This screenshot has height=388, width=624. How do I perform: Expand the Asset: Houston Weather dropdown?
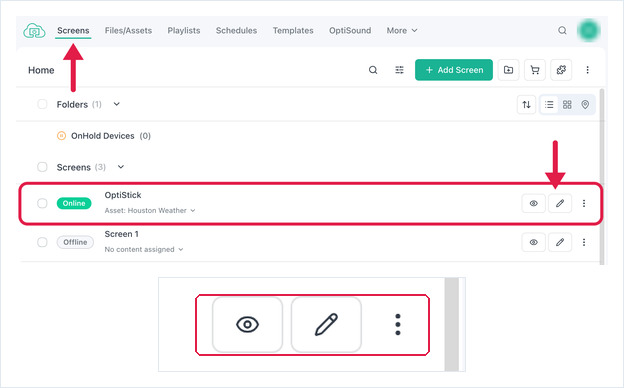[150, 211]
